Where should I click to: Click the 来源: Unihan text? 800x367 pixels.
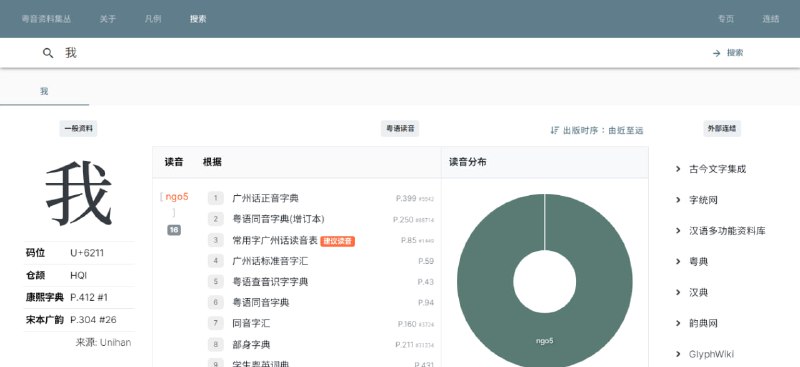103,342
